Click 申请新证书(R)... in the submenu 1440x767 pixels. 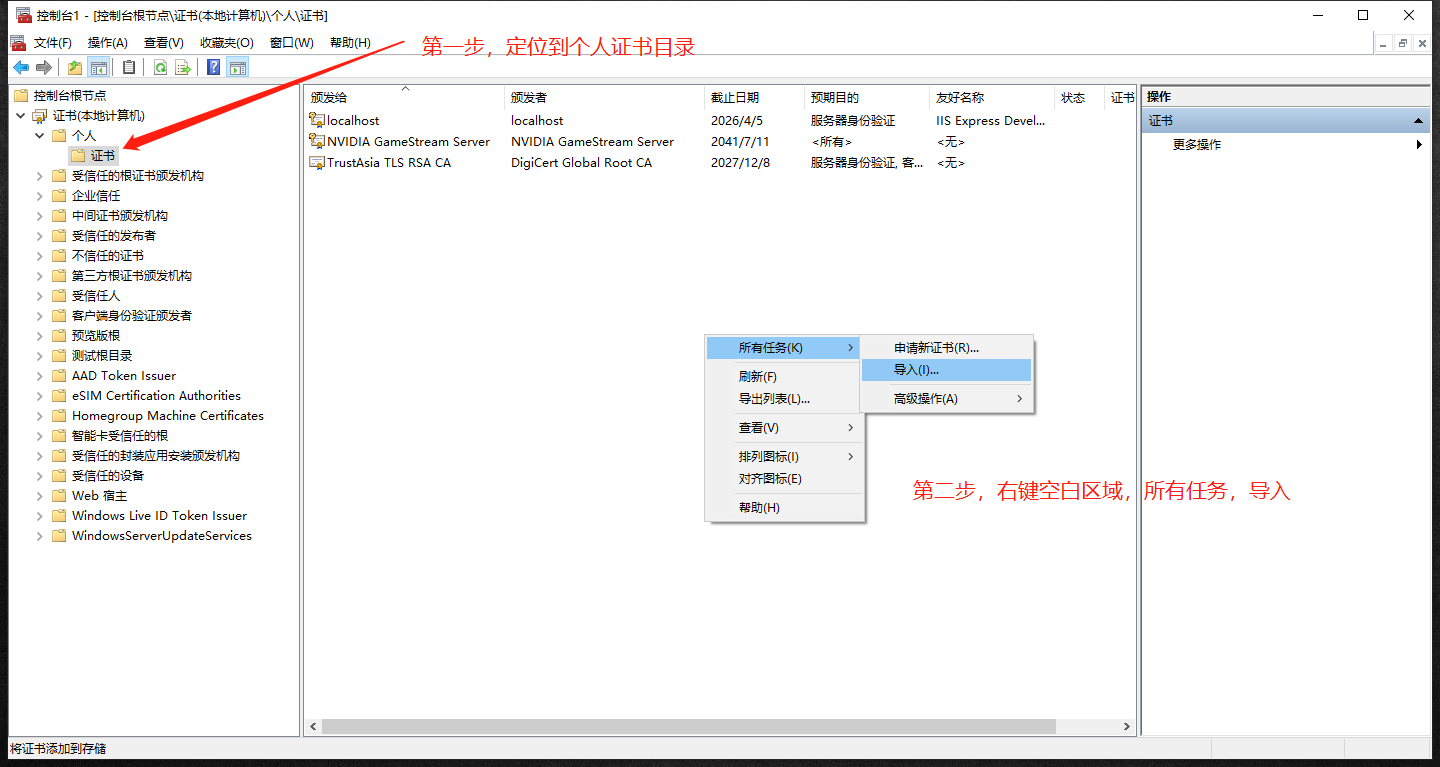point(936,348)
